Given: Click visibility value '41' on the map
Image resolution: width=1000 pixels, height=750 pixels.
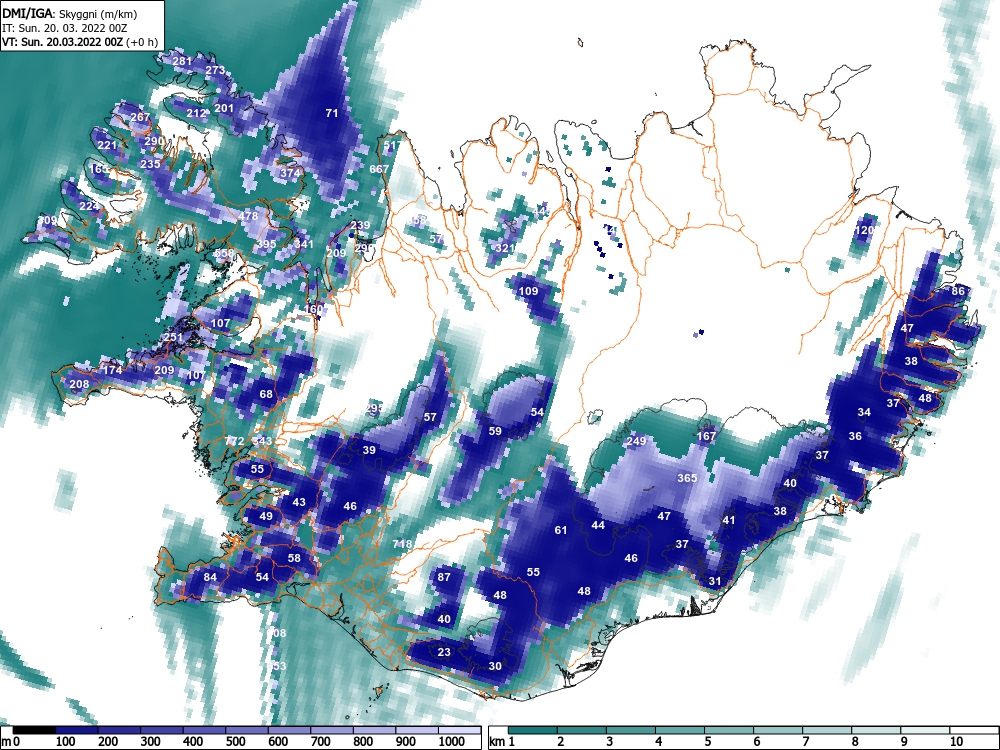Looking at the screenshot, I should 729,520.
